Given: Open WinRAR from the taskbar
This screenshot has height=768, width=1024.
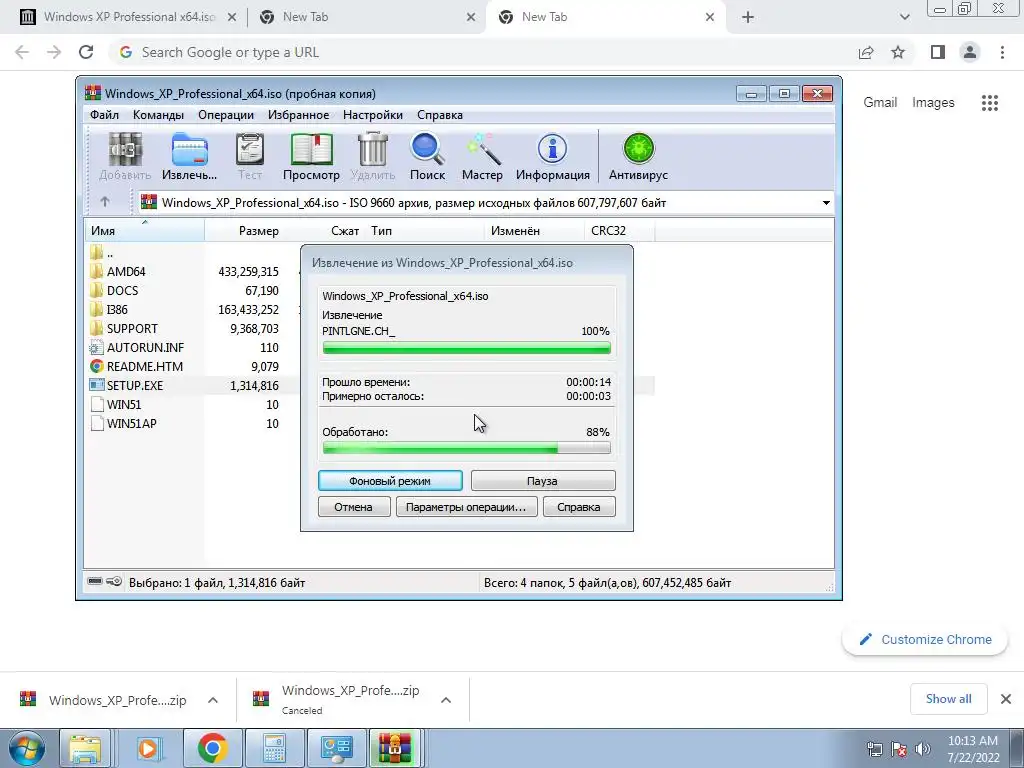Looking at the screenshot, I should tap(394, 749).
